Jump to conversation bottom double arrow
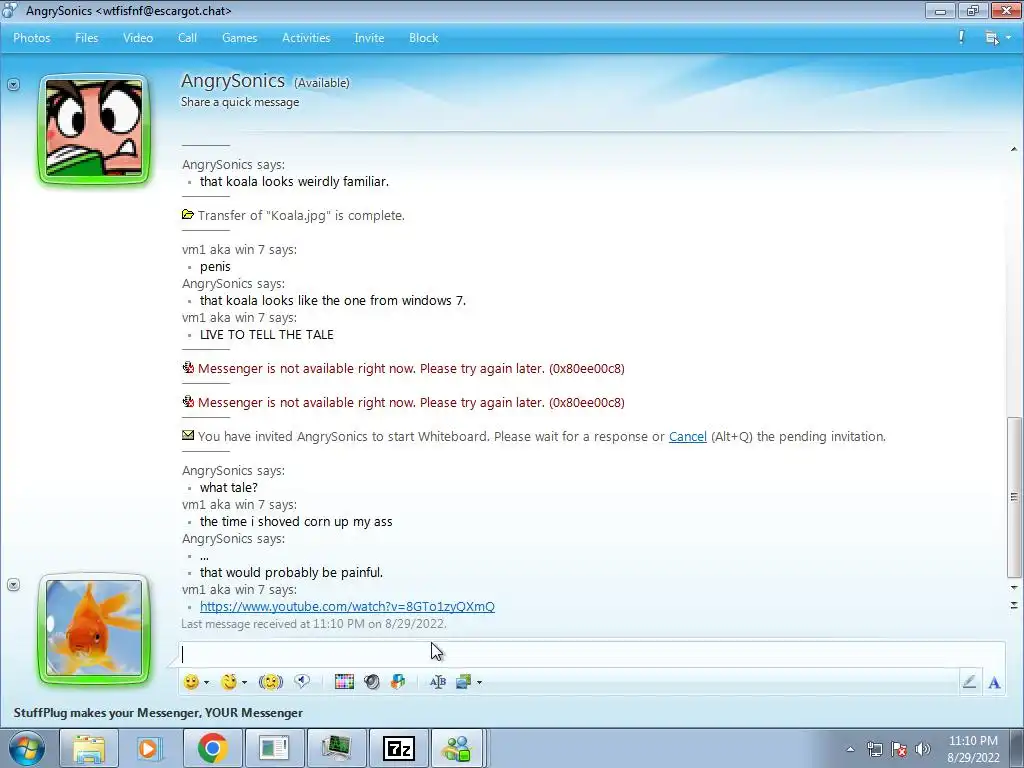The width and height of the screenshot is (1024, 768). tap(1014, 605)
